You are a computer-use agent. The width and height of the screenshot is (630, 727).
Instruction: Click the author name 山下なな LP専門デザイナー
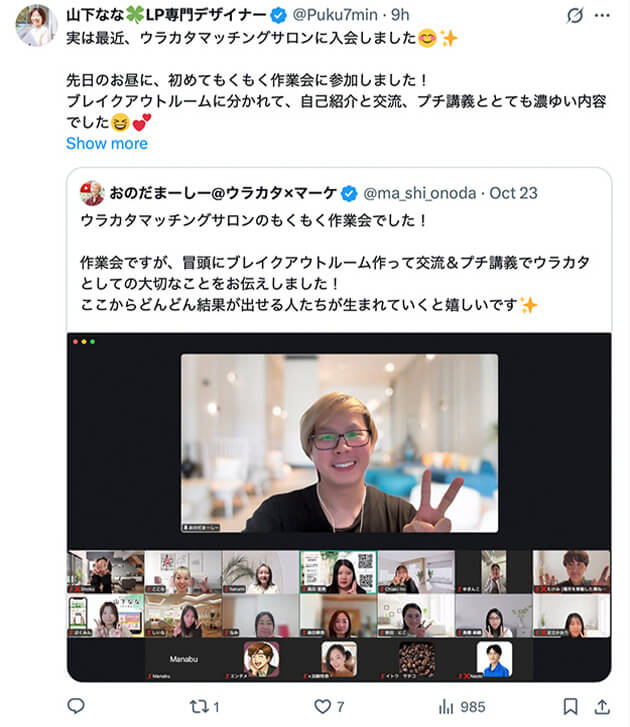coord(166,15)
